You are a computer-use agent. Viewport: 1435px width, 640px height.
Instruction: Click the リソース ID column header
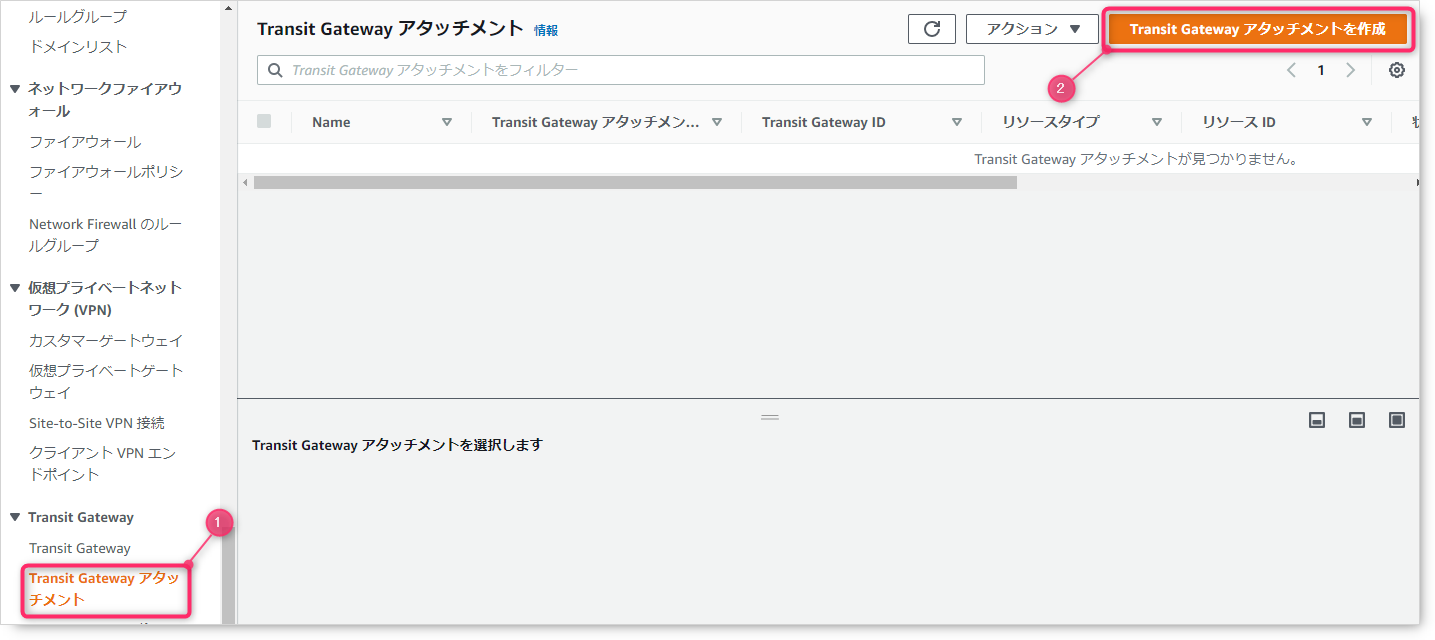click(1238, 122)
